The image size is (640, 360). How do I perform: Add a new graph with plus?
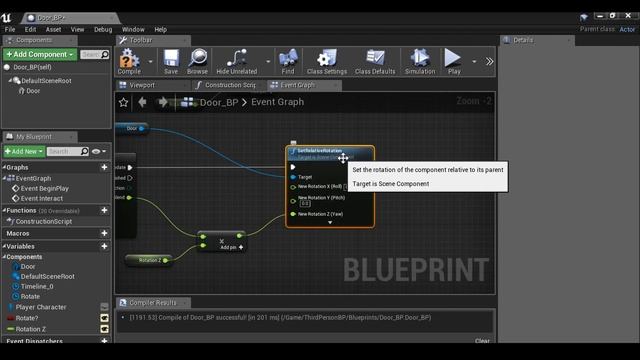coord(104,167)
